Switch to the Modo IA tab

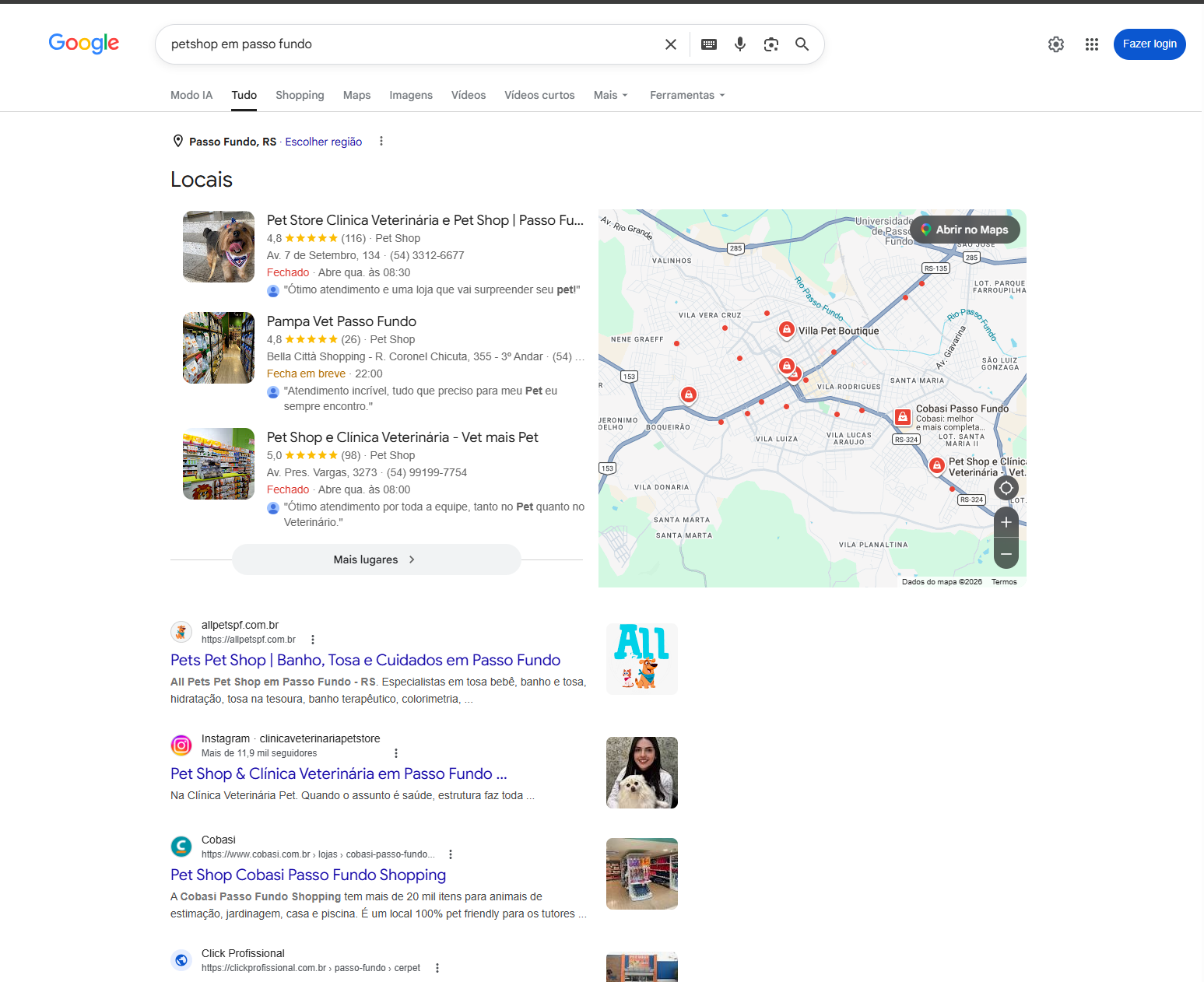click(191, 95)
